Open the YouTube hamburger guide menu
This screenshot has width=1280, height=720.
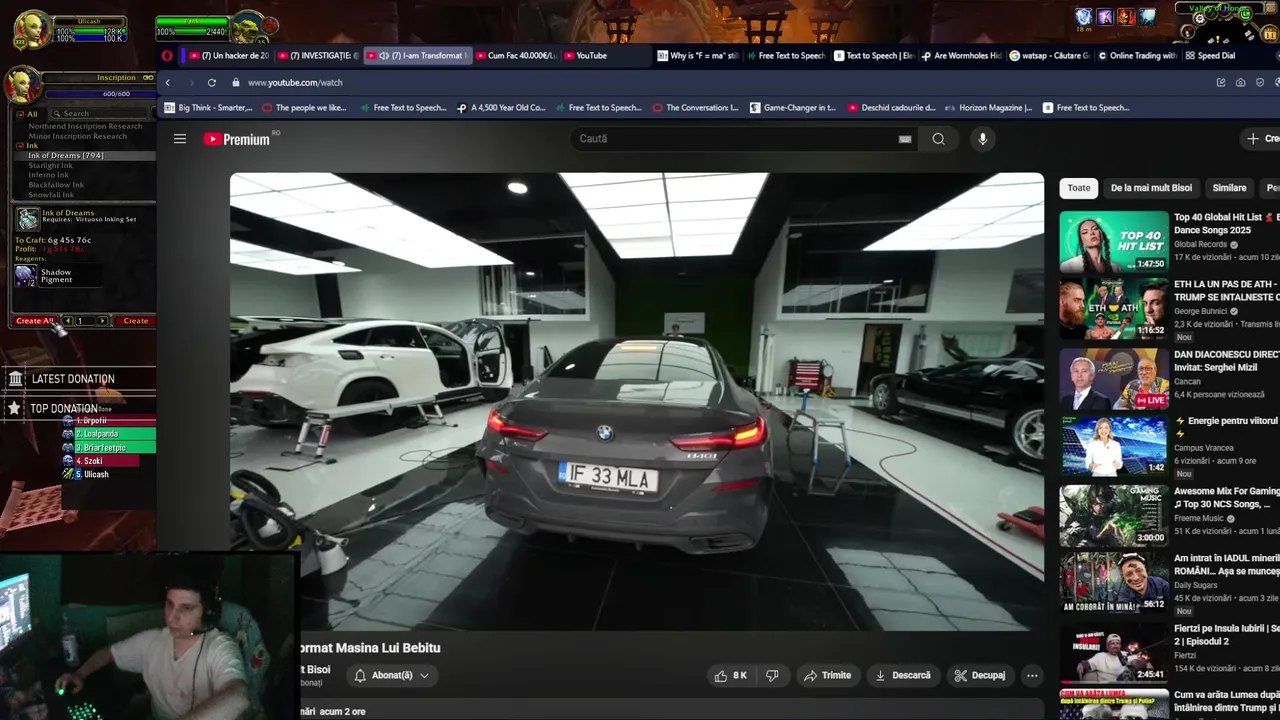[x=180, y=139]
